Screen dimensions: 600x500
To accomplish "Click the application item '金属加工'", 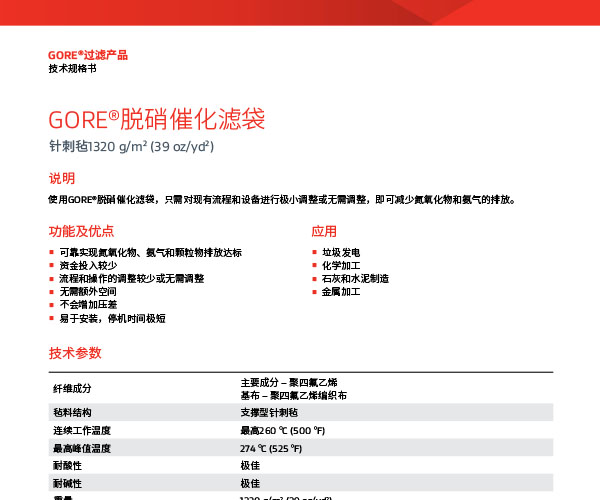I will click(341, 292).
